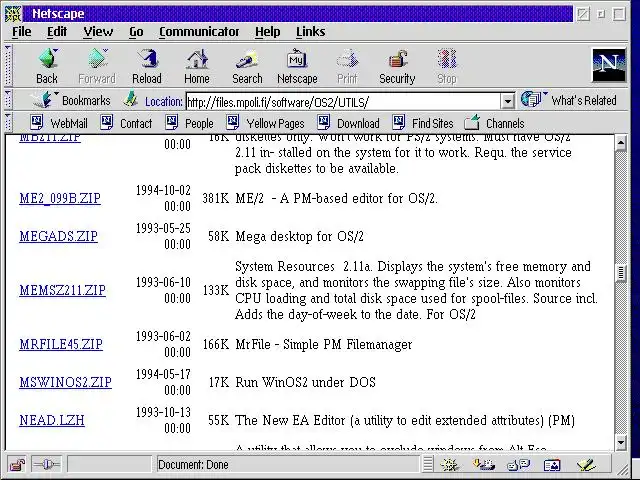Click the '133K' file size
Screen dimensions: 640x480
(216, 290)
